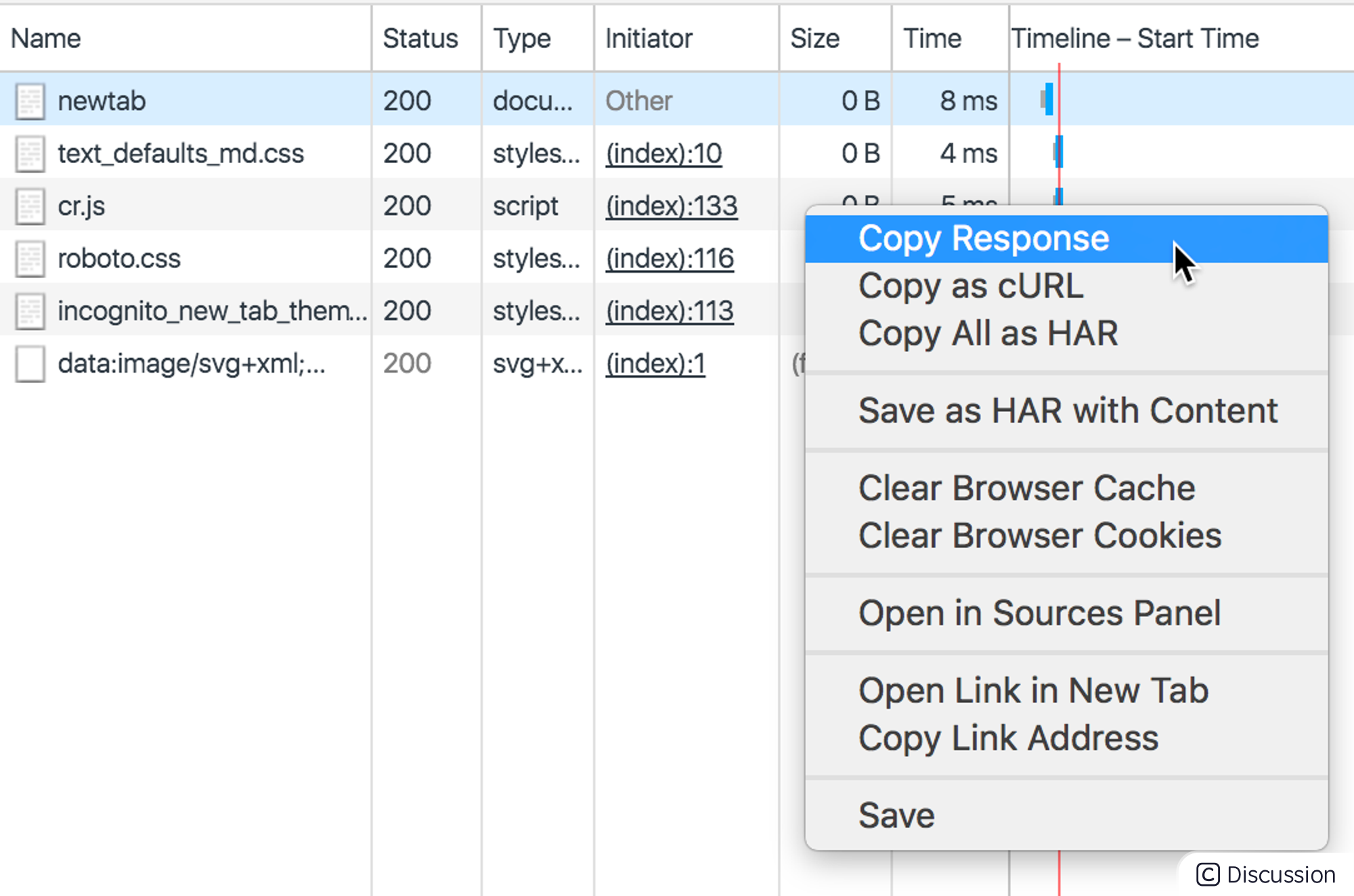Click the newtab document file icon
Screen dimensions: 1354x896
click(x=30, y=102)
